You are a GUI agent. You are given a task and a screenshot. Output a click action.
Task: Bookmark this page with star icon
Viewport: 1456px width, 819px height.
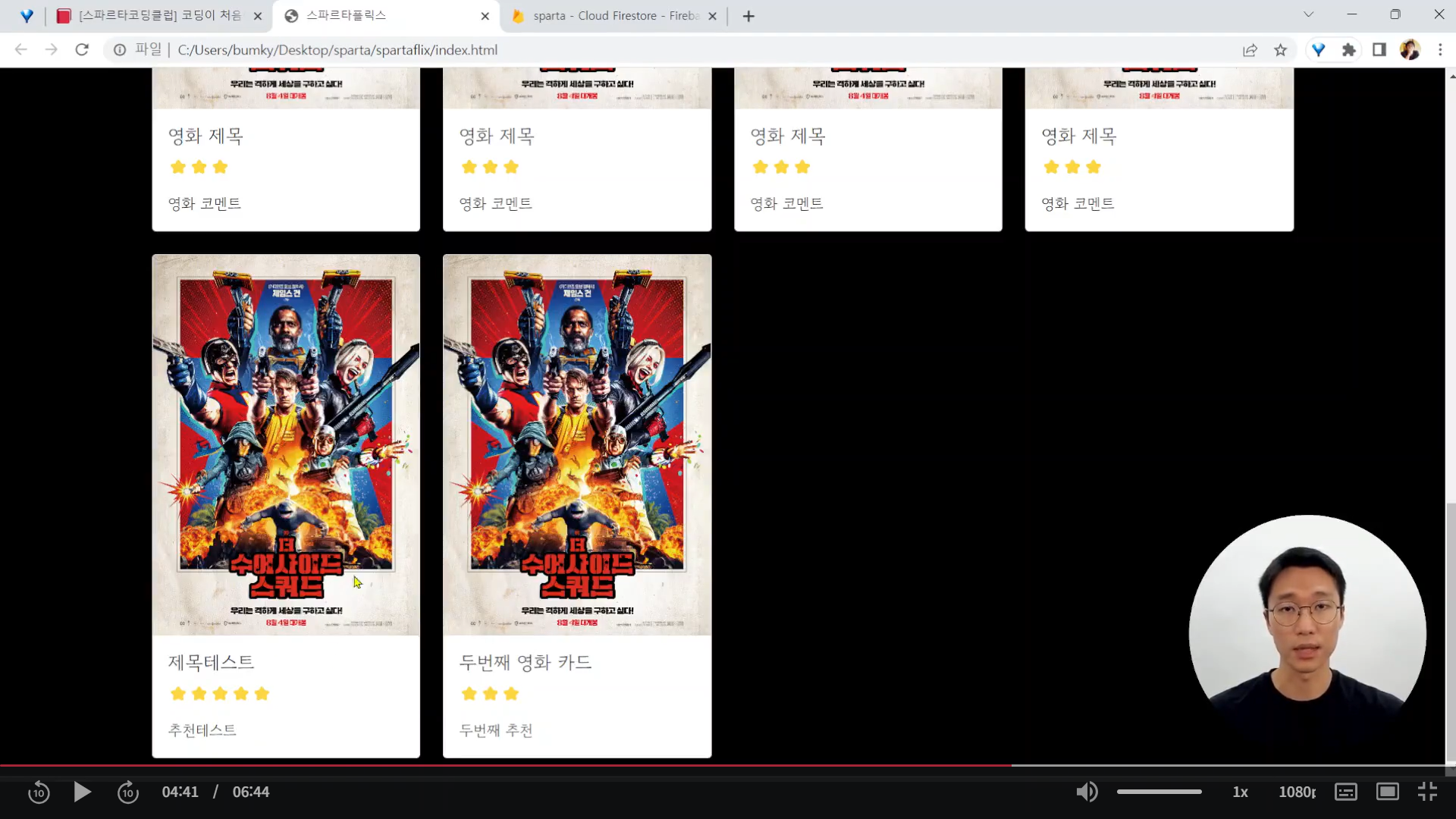tap(1281, 50)
